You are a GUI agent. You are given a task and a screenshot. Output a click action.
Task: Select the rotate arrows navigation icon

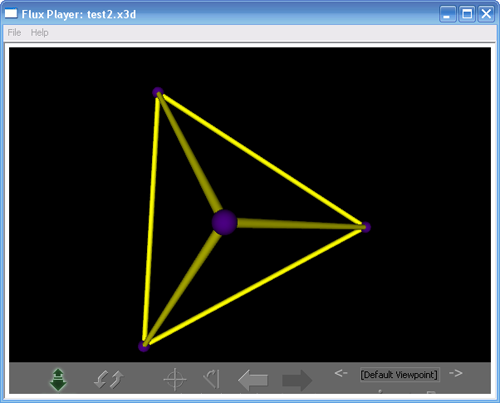[x=109, y=380]
